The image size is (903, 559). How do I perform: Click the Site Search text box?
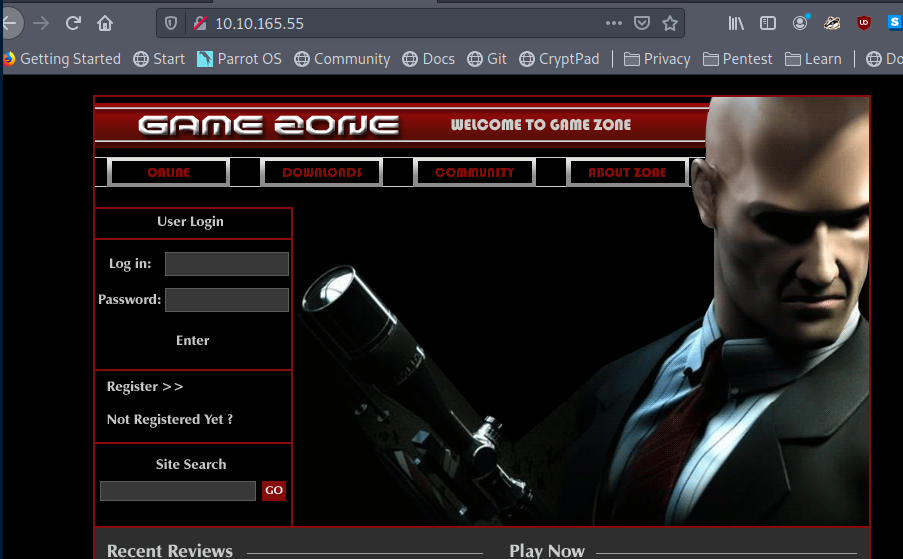tap(178, 491)
